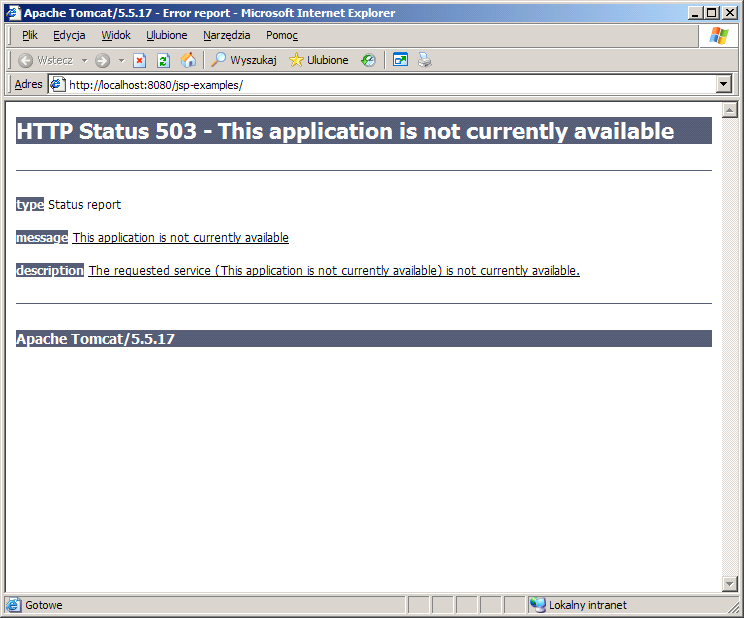Image resolution: width=744 pixels, height=618 pixels.
Task: Click the HTTP Status 503 heading
Action: coord(345,131)
